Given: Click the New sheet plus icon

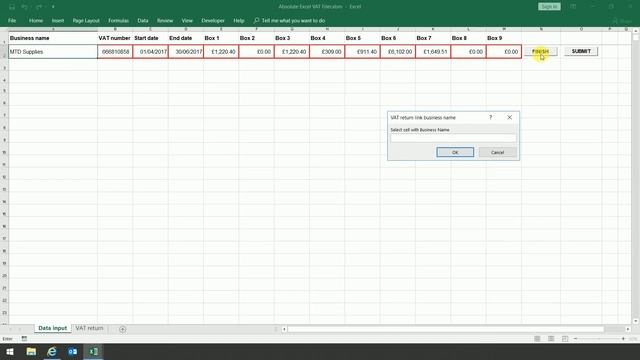Looking at the screenshot, I should coord(122,329).
